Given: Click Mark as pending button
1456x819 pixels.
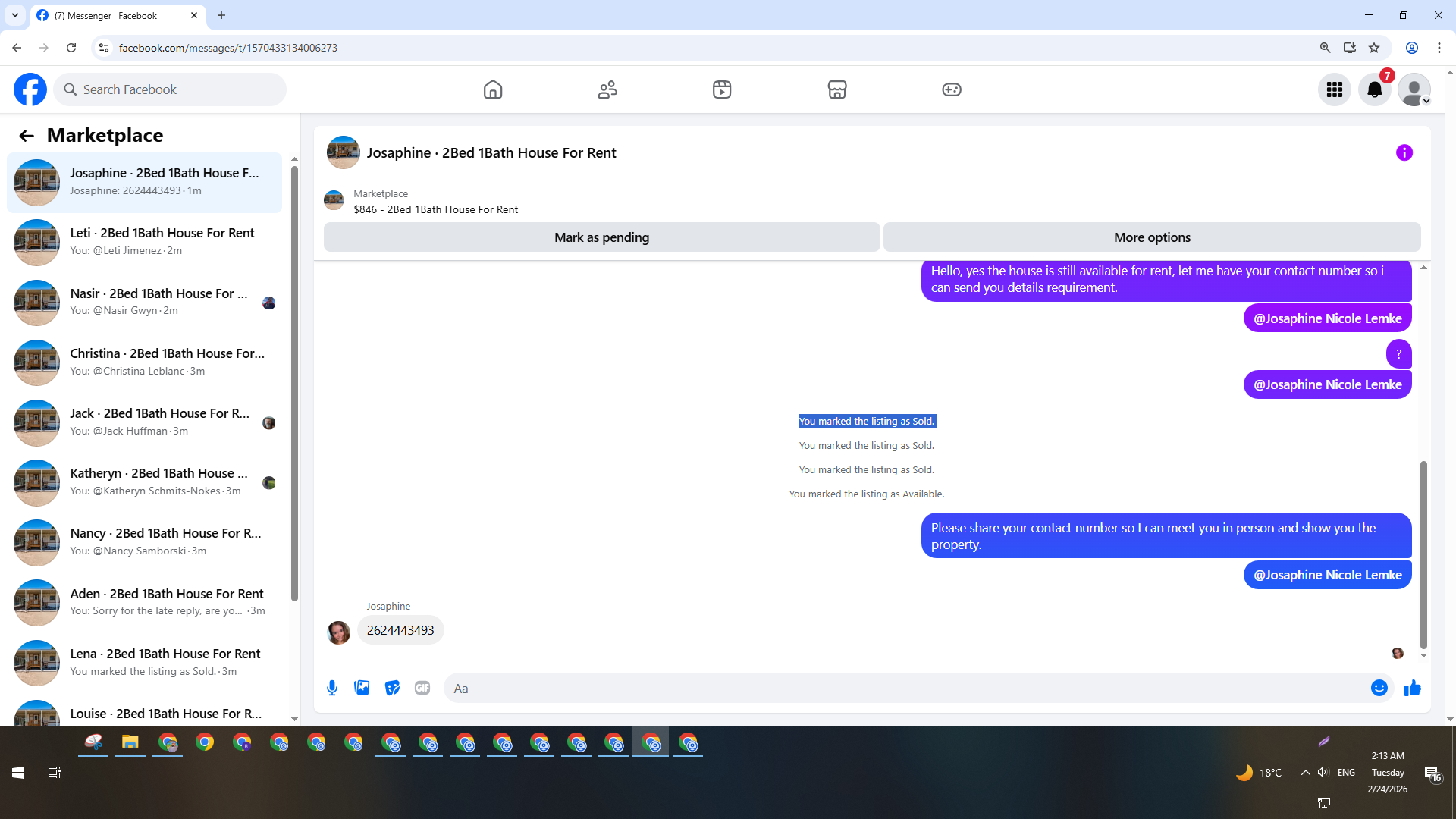Looking at the screenshot, I should click(x=601, y=237).
